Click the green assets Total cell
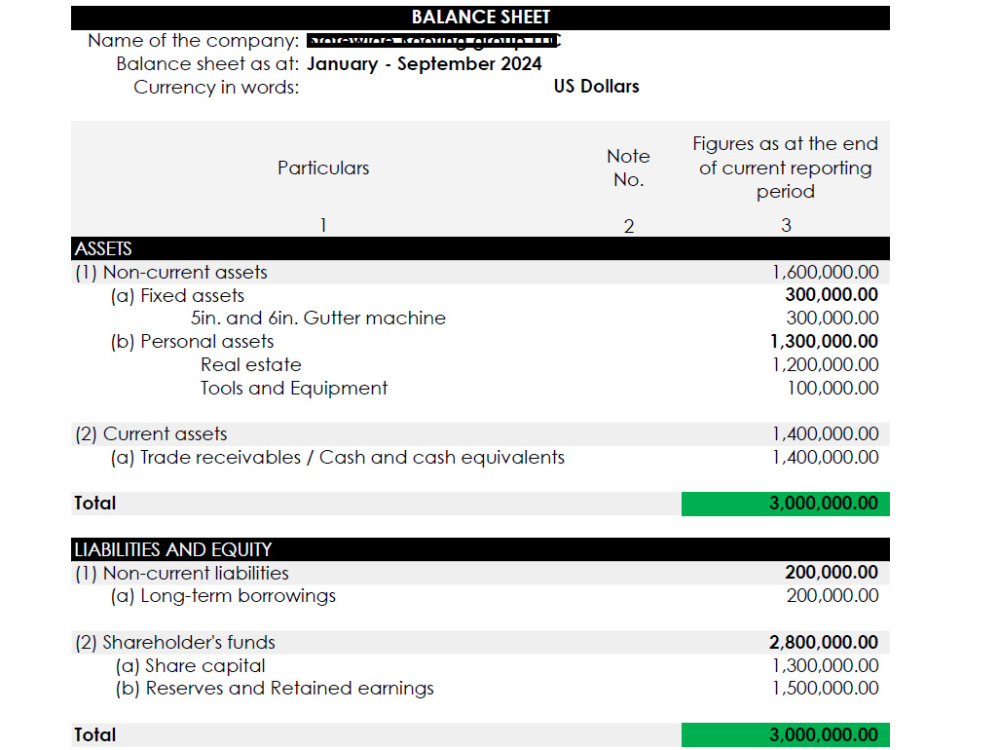 coord(785,503)
